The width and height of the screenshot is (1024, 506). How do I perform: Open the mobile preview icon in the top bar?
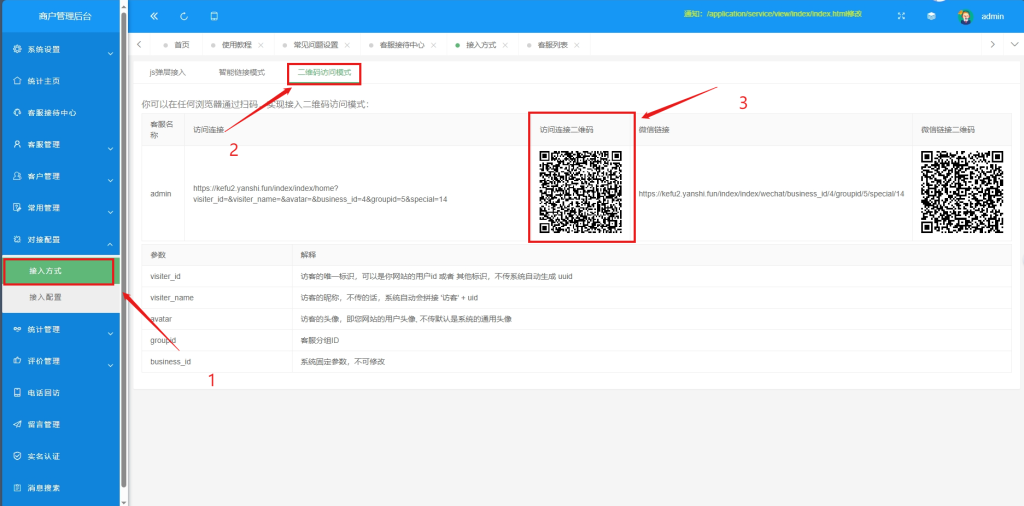click(214, 16)
